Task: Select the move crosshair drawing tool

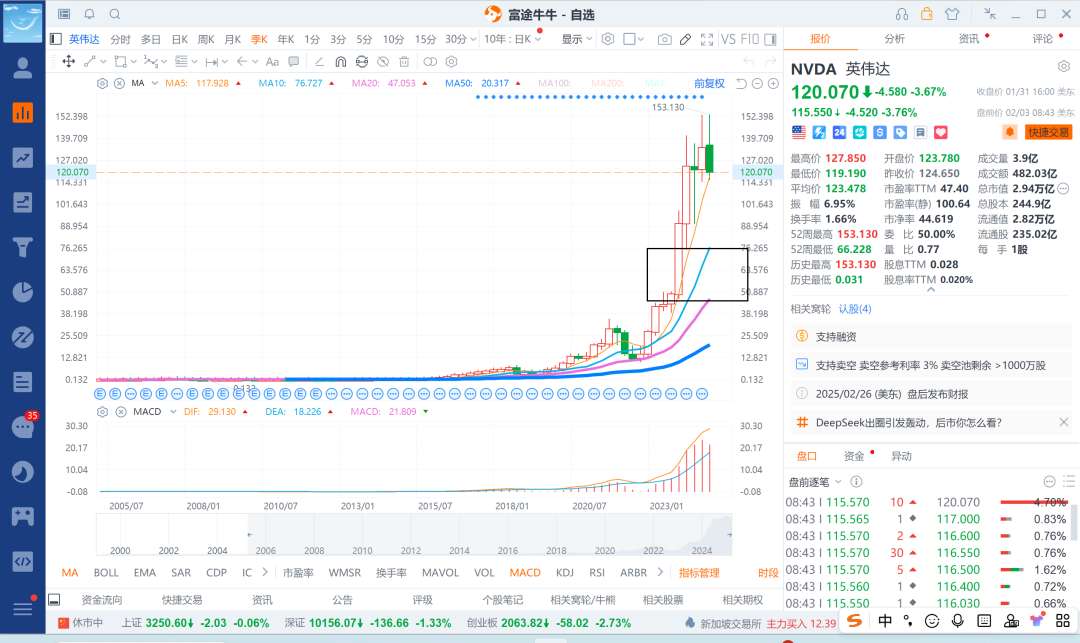Action: pyautogui.click(x=68, y=62)
